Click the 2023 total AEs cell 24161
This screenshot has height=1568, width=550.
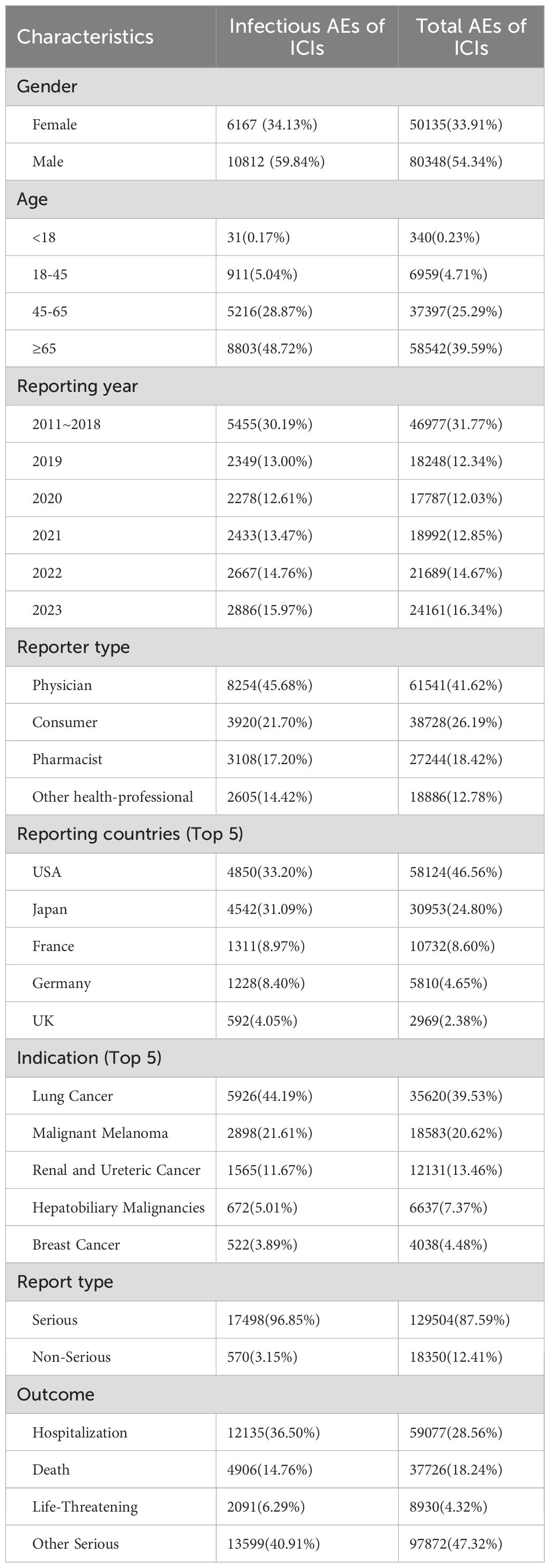point(456,611)
